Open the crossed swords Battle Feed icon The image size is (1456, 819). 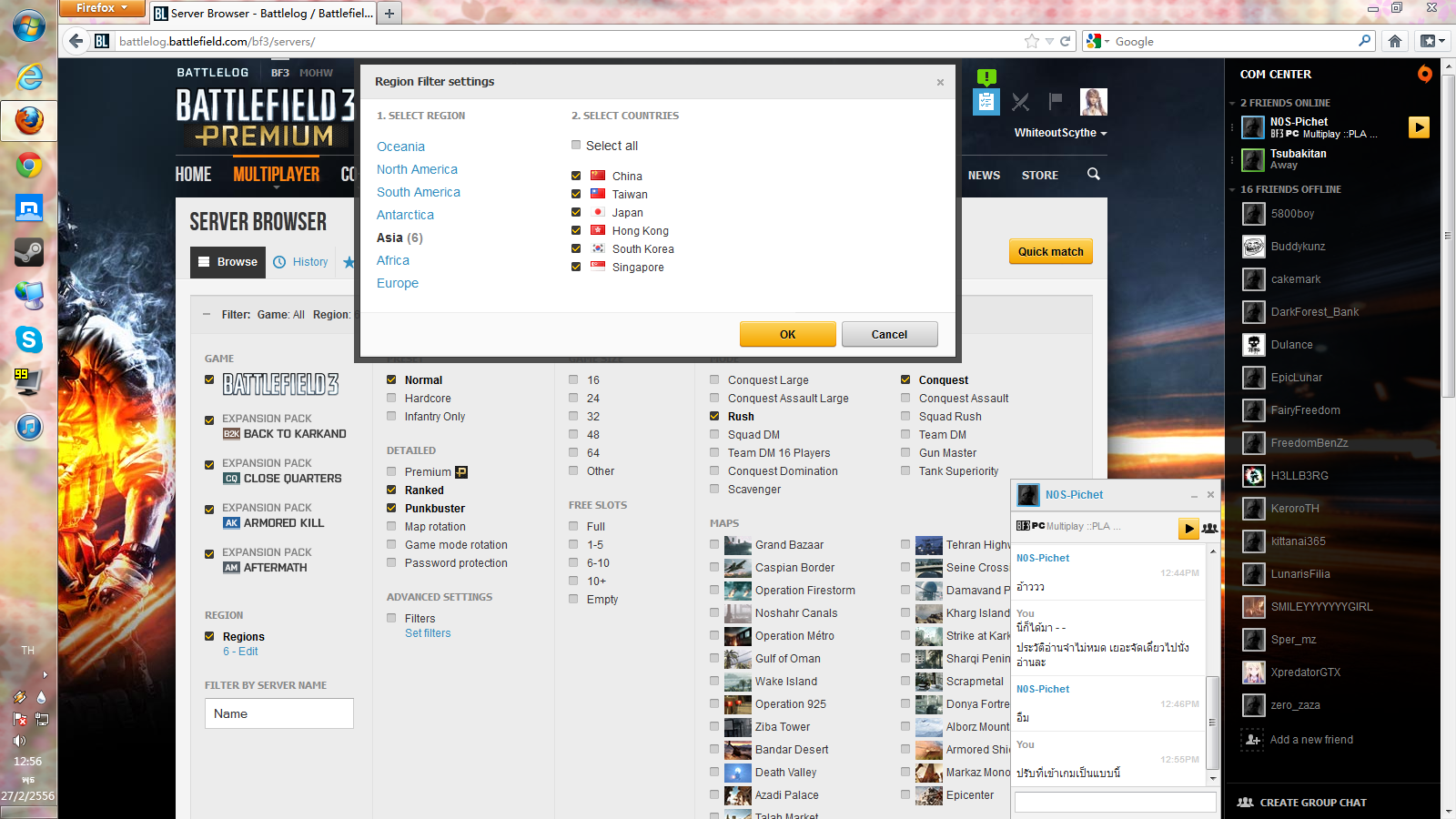[1021, 102]
